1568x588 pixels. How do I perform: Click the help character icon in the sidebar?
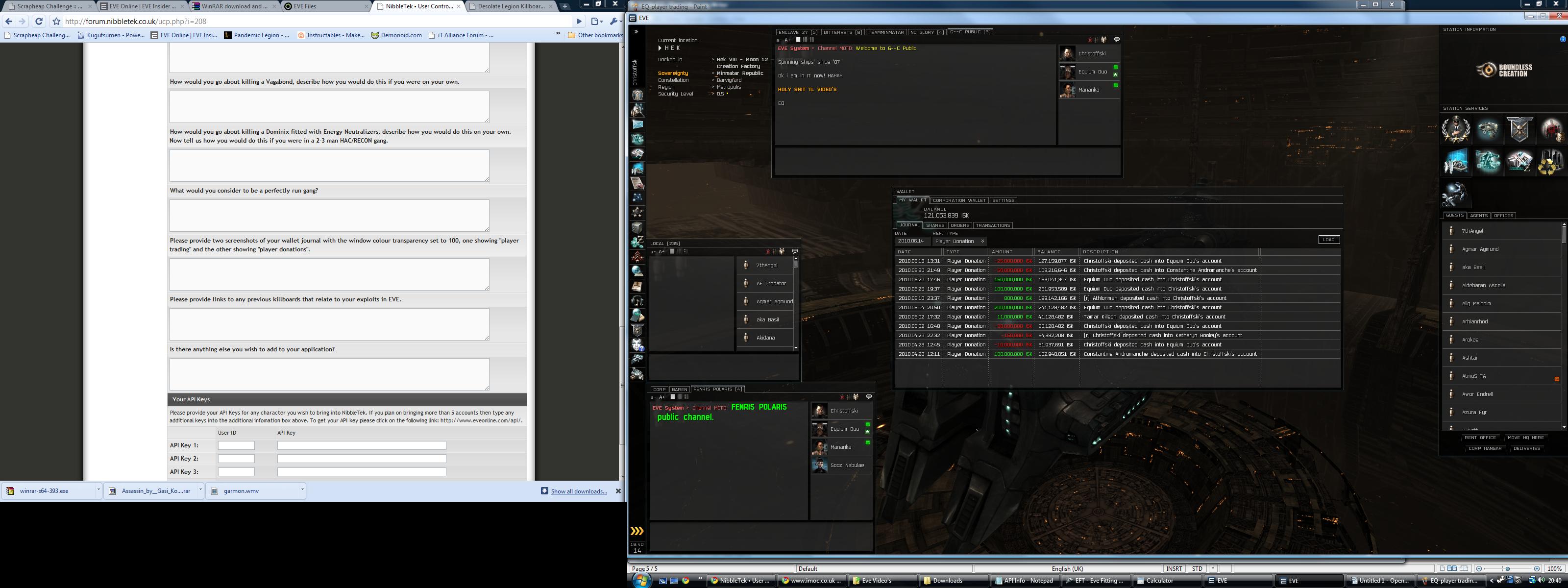coord(637,345)
